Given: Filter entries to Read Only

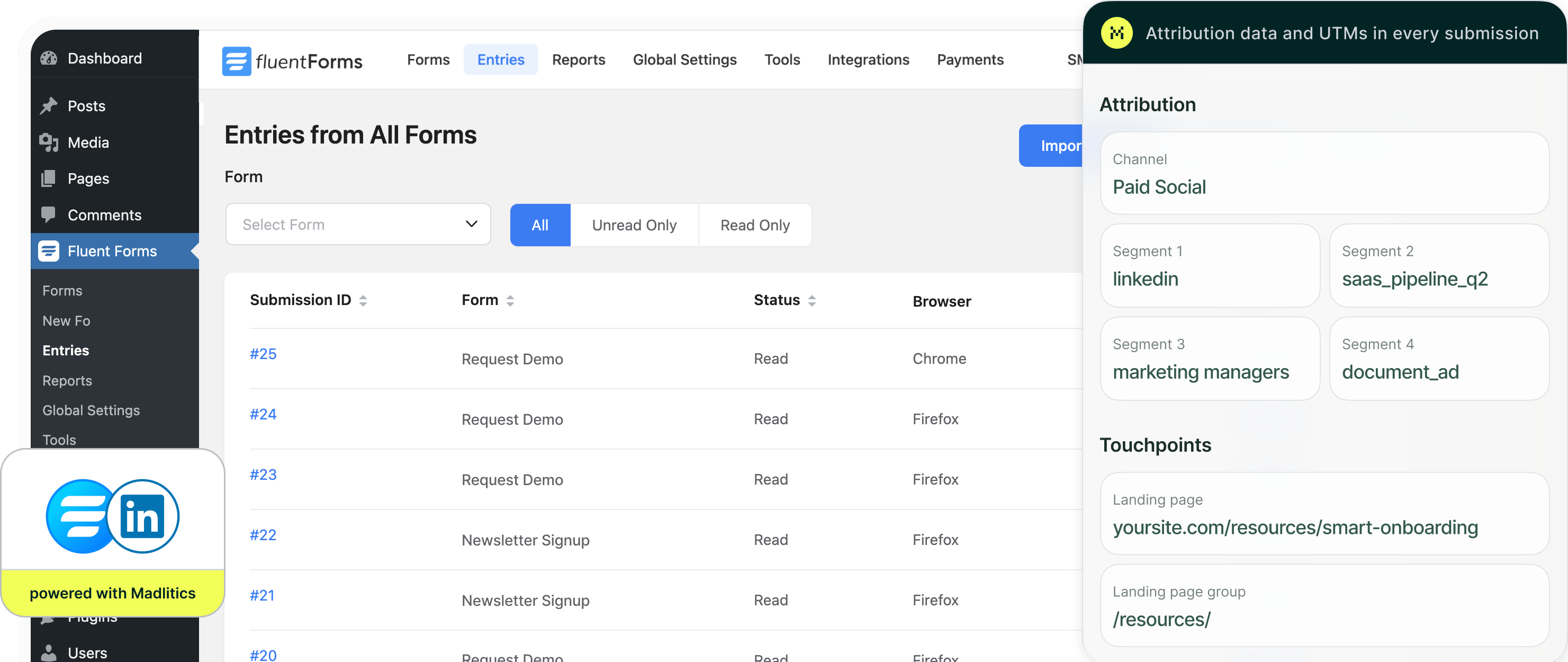Looking at the screenshot, I should tap(755, 225).
